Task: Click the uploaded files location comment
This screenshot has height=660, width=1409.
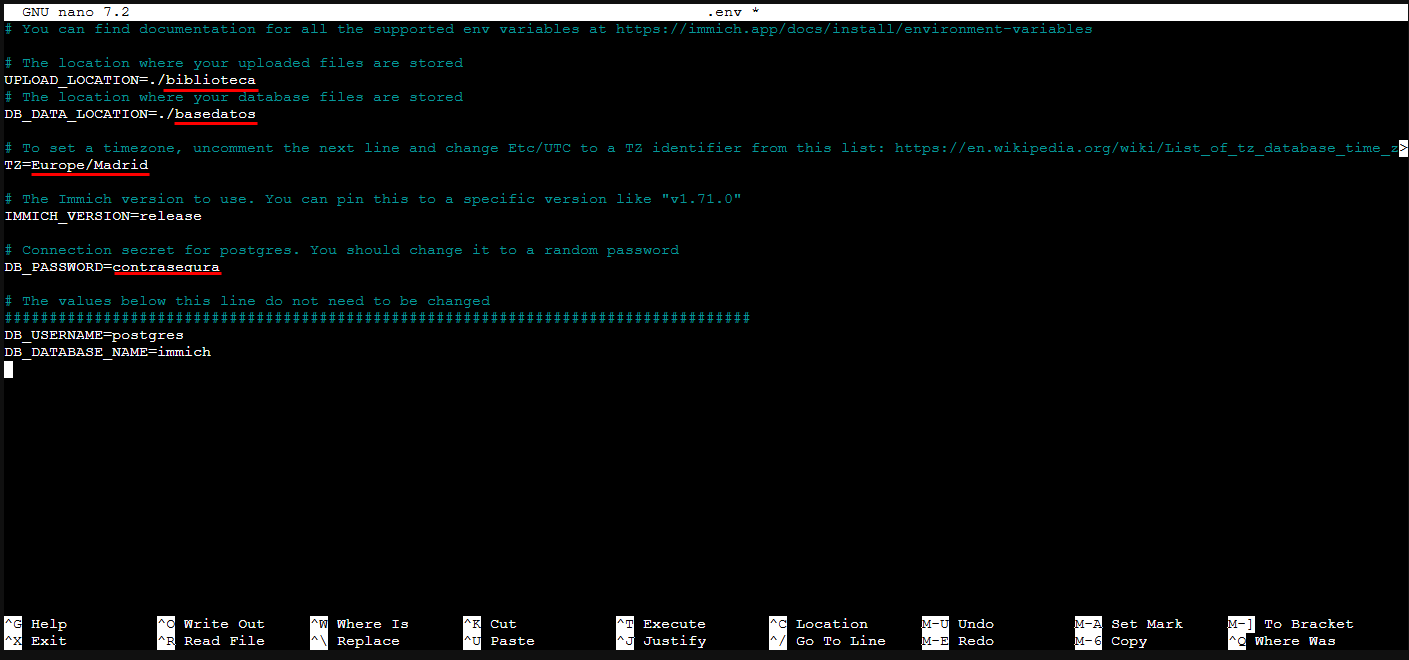Action: [233, 63]
